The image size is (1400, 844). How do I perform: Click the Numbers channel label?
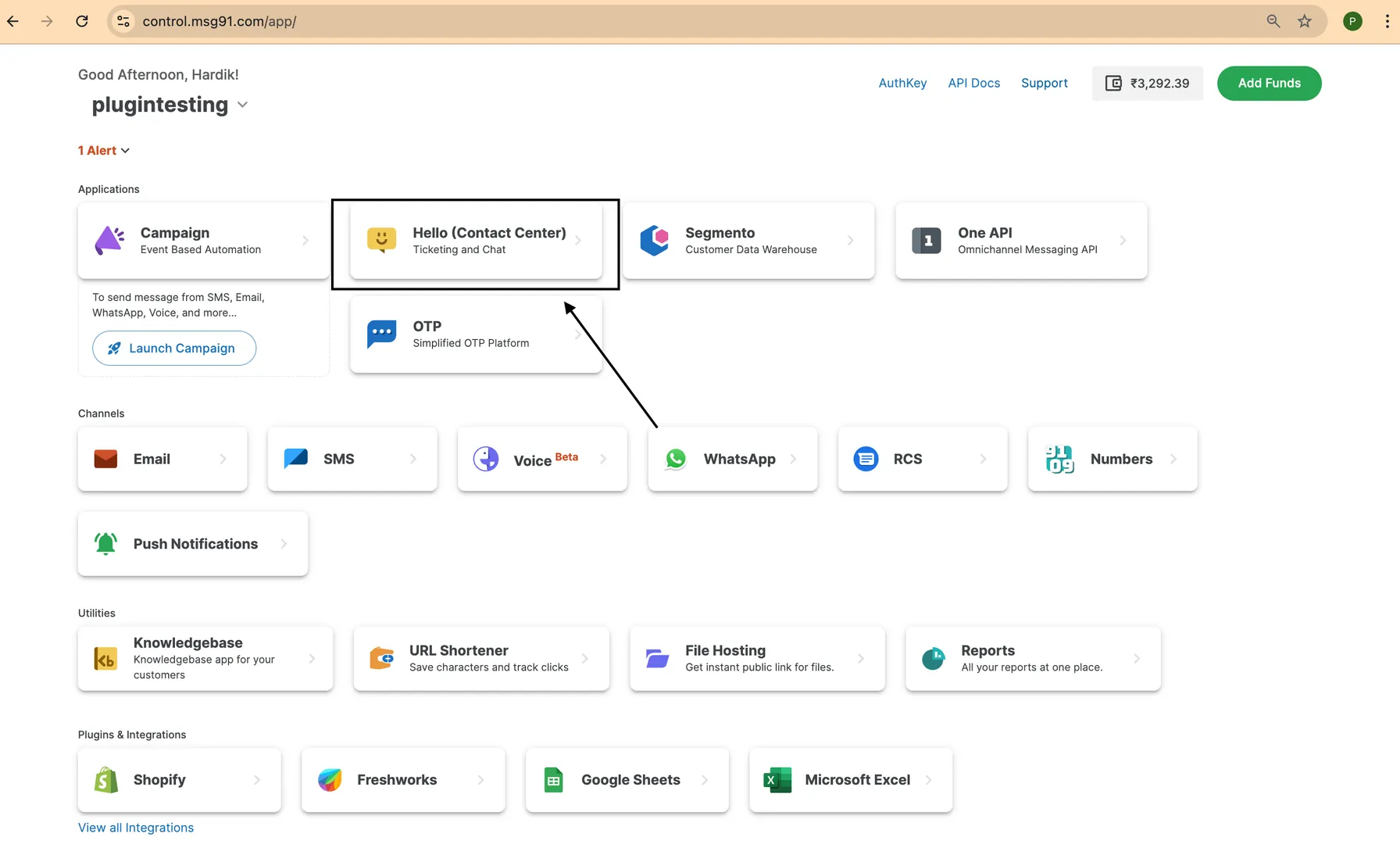1122,459
